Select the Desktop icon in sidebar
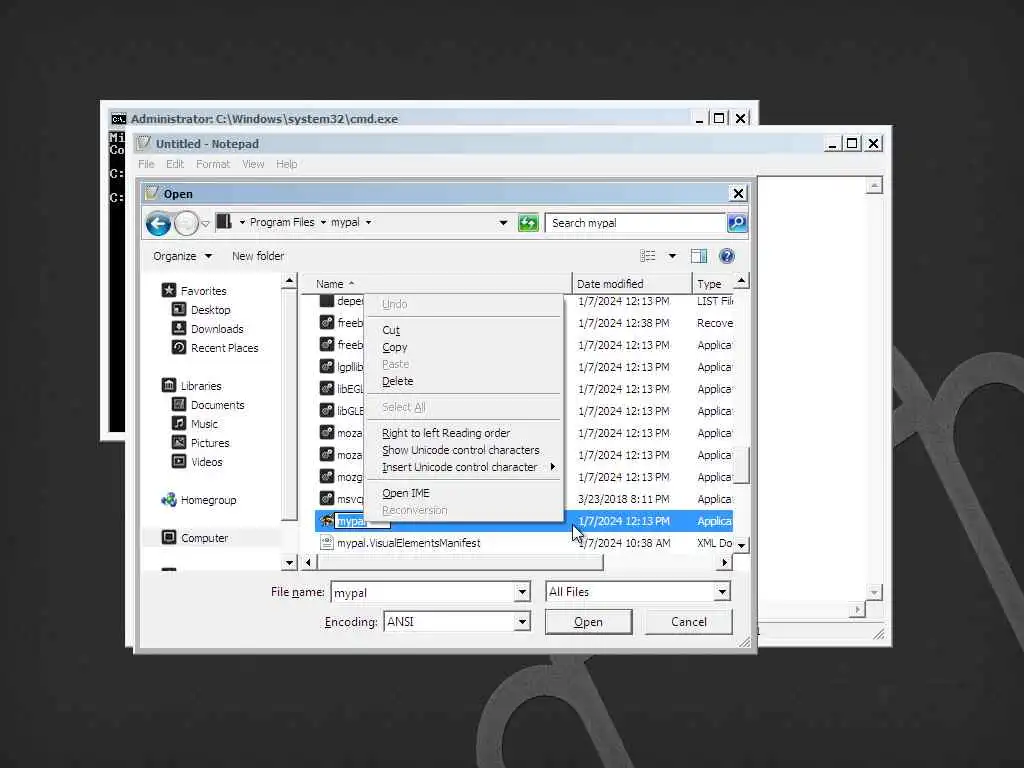 178,309
